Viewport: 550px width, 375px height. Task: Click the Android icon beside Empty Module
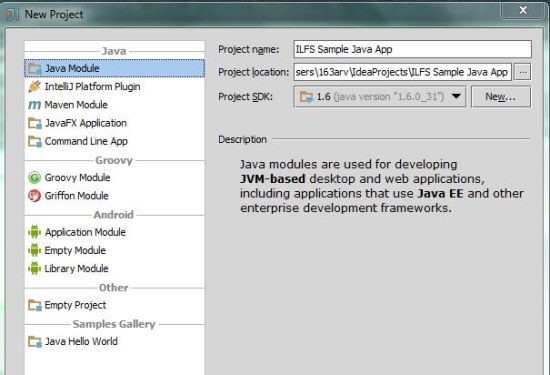[34, 250]
